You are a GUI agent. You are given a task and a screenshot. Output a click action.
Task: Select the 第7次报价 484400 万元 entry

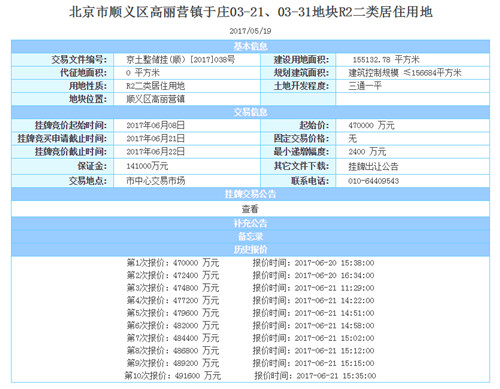pyautogui.click(x=173, y=338)
